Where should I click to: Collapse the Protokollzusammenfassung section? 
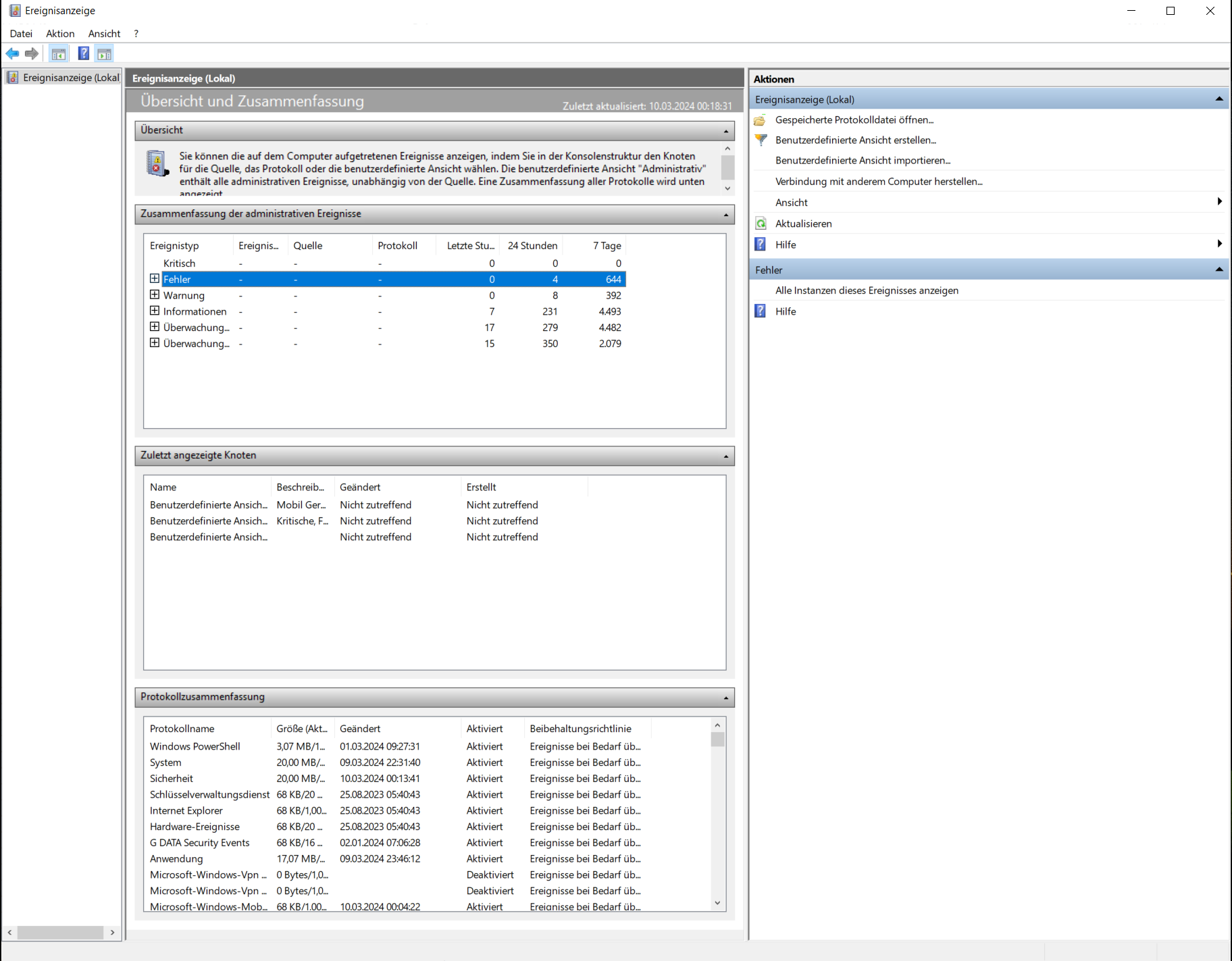[x=726, y=698]
